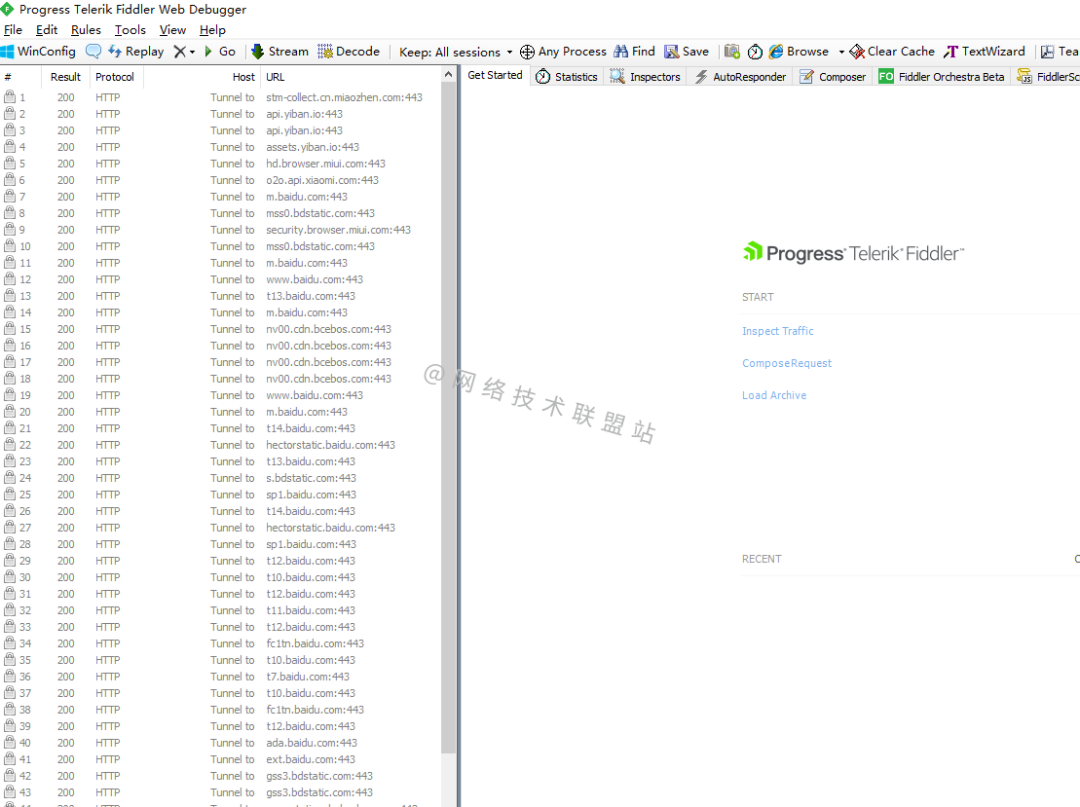Image resolution: width=1080 pixels, height=807 pixels.
Task: Click lock icon of session 30
Action: (x=10, y=576)
